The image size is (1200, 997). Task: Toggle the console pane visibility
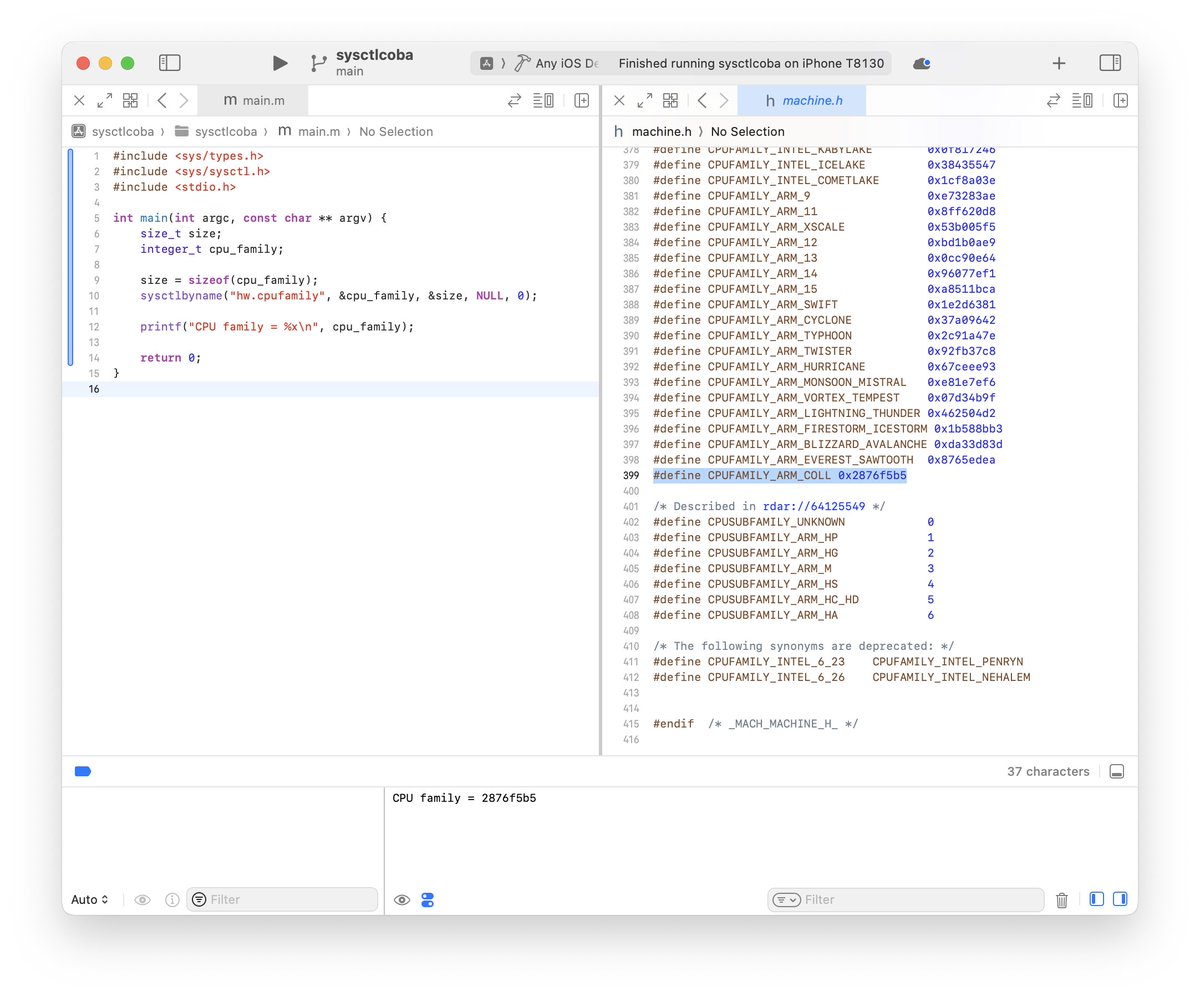(x=1120, y=899)
